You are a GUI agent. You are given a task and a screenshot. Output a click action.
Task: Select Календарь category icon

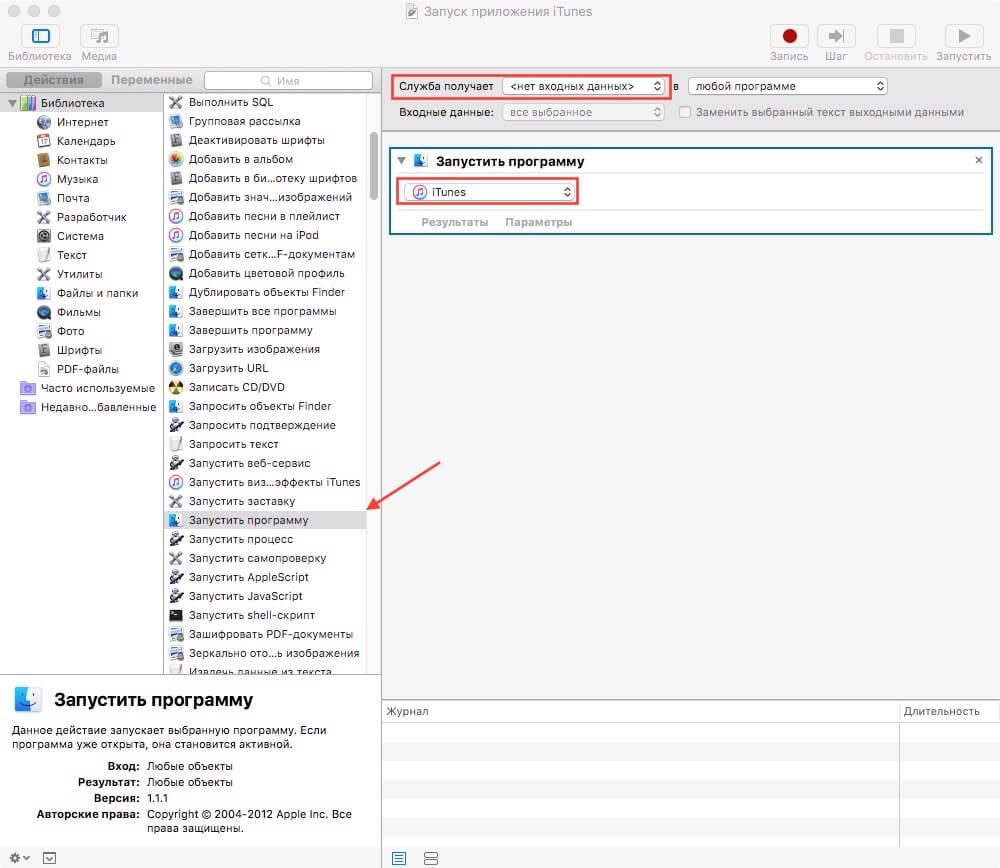[x=43, y=141]
